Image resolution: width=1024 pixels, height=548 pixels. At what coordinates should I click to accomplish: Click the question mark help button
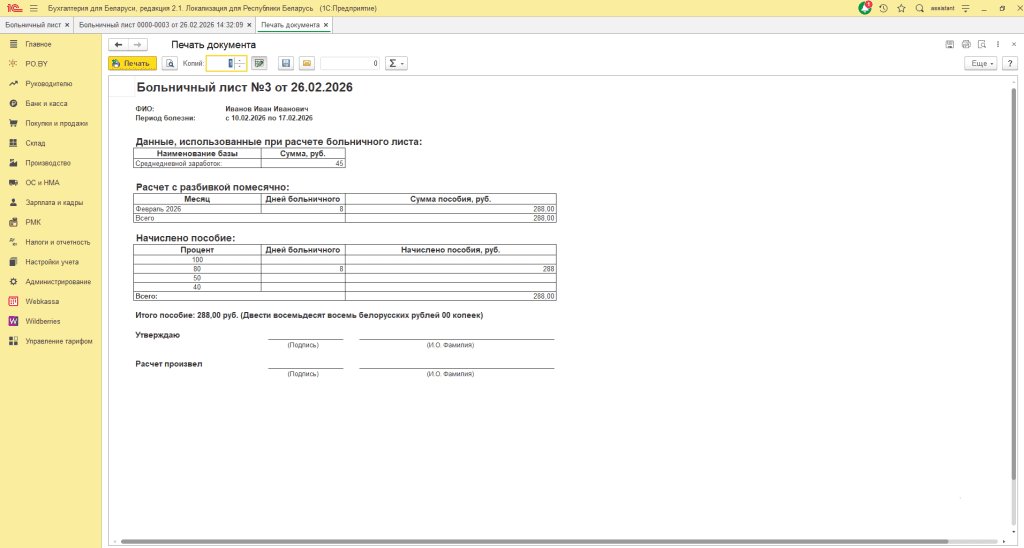tap(1010, 63)
